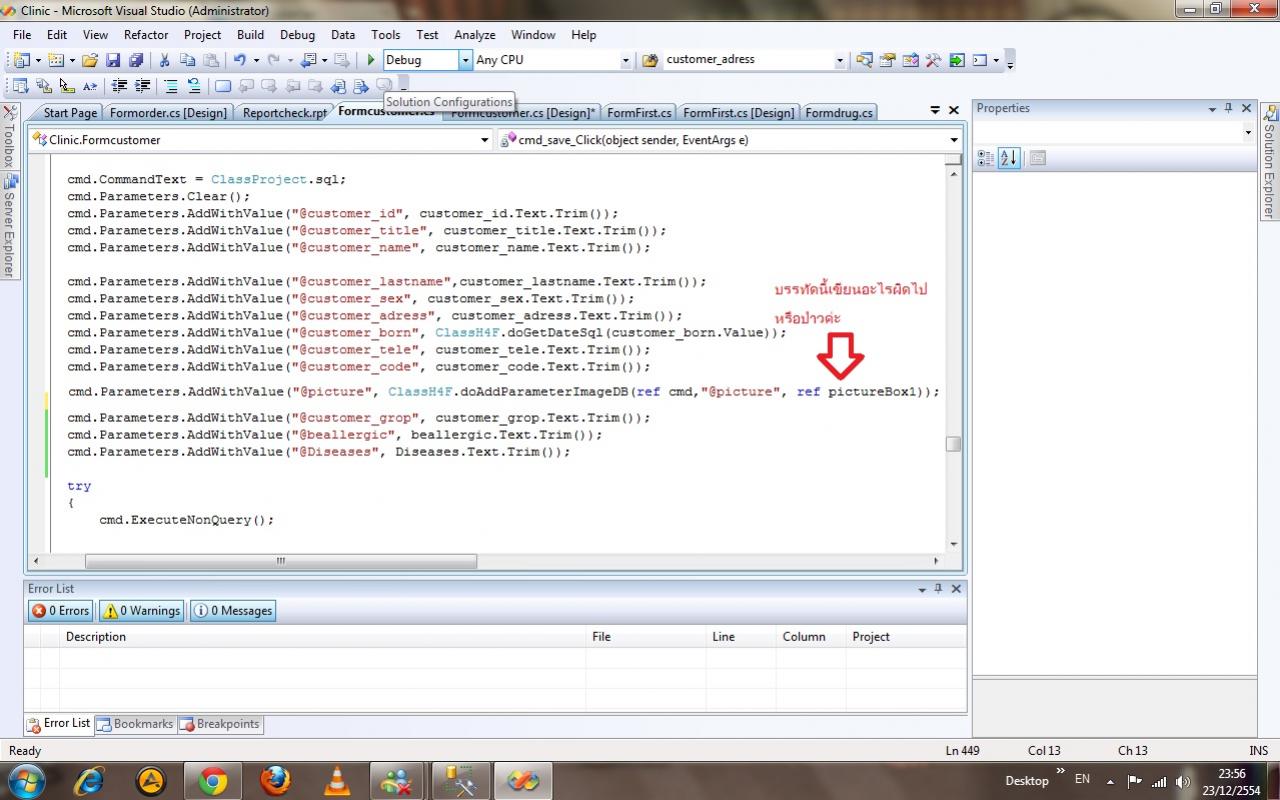Click Display Parameter Info icon
The height and width of the screenshot is (800, 1280).
(43, 86)
